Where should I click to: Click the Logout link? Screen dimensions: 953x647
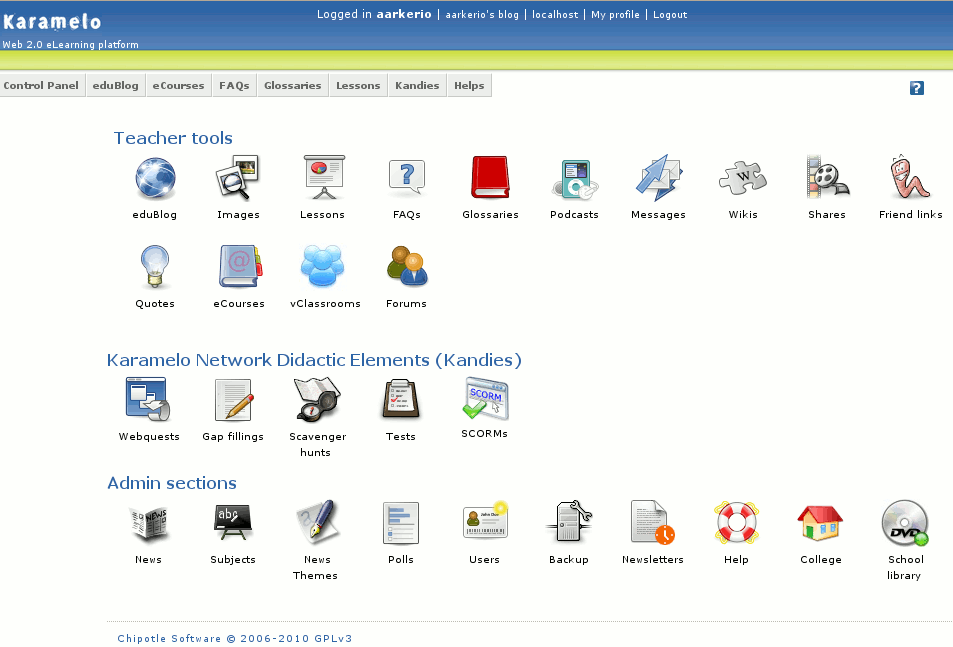coord(670,15)
